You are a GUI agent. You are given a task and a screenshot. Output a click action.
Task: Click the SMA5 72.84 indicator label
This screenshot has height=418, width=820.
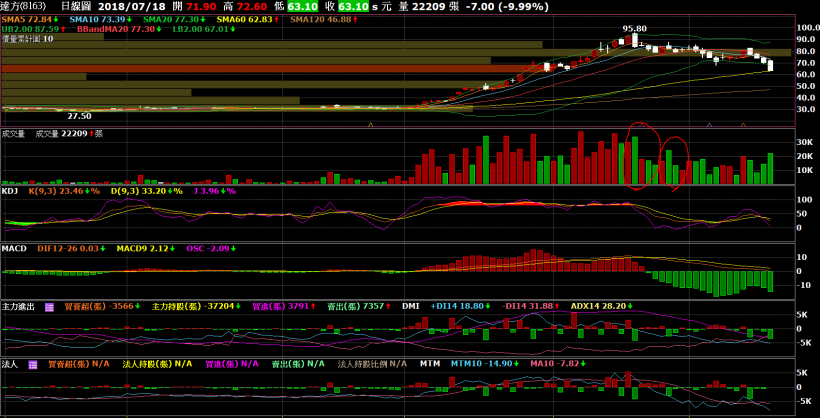30,19
